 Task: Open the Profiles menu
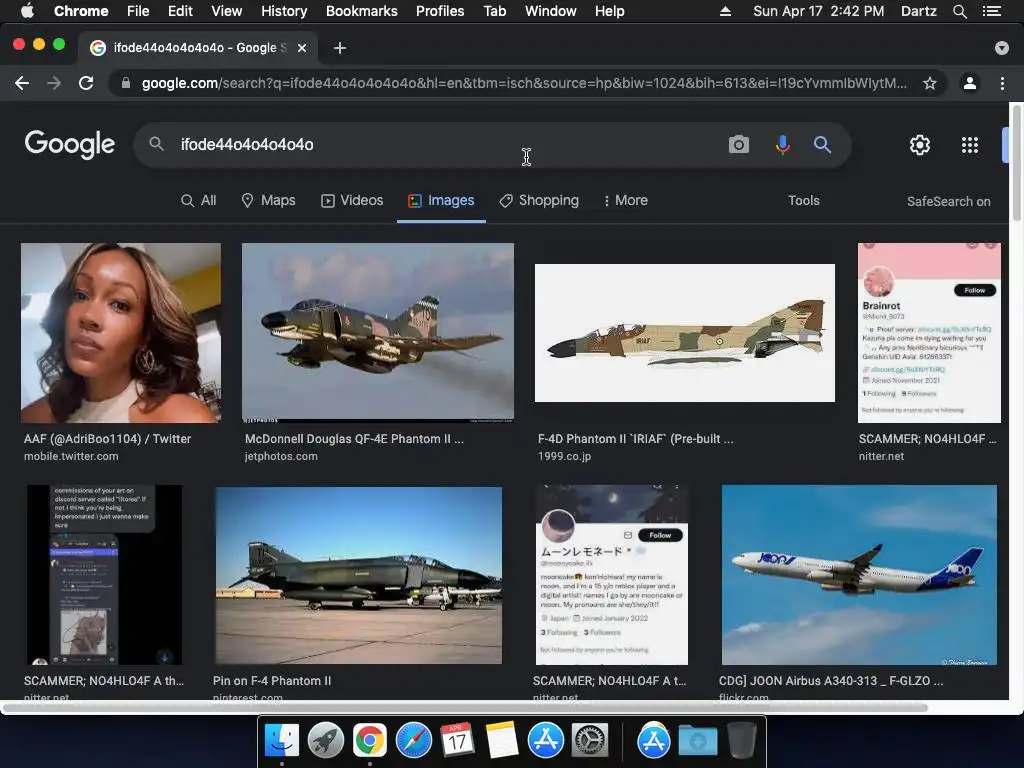440,11
